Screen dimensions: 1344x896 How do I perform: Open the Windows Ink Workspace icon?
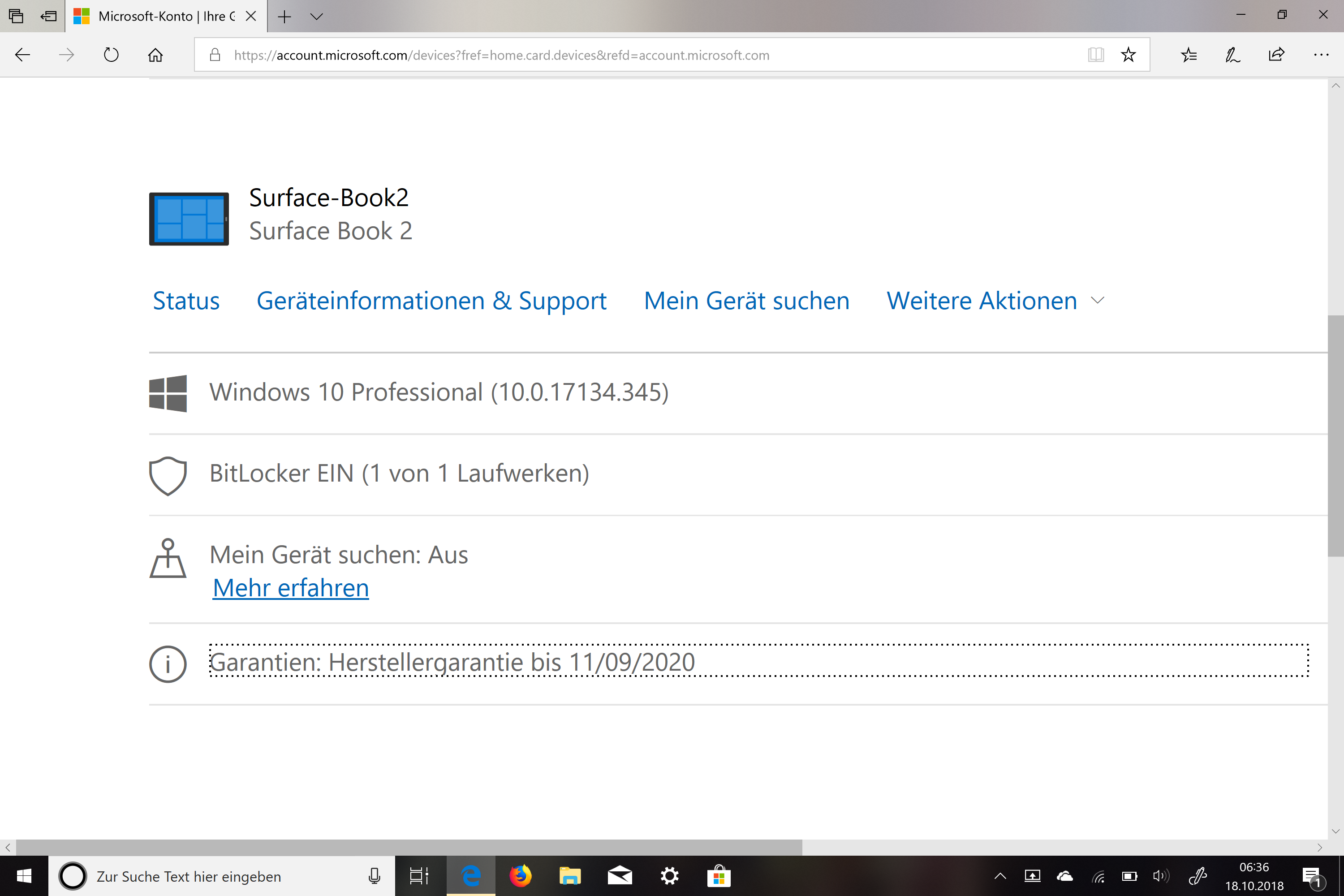tap(1197, 876)
